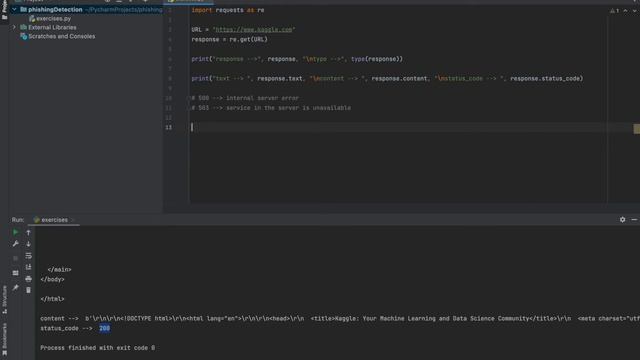The image size is (640, 360).
Task: Click line number 13 in the gutter
Action: [169, 127]
